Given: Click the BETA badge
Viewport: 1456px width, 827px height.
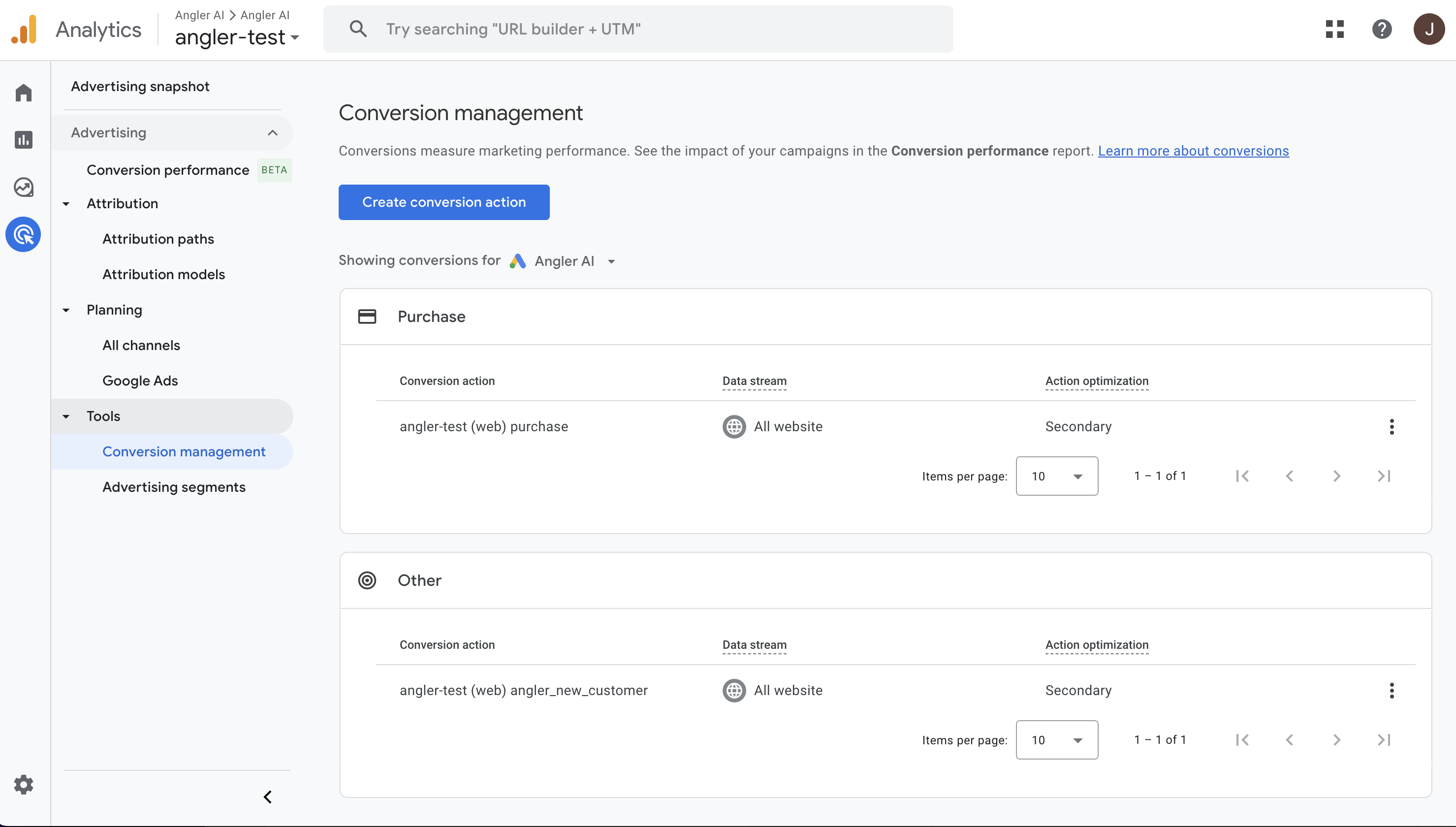Looking at the screenshot, I should point(274,170).
